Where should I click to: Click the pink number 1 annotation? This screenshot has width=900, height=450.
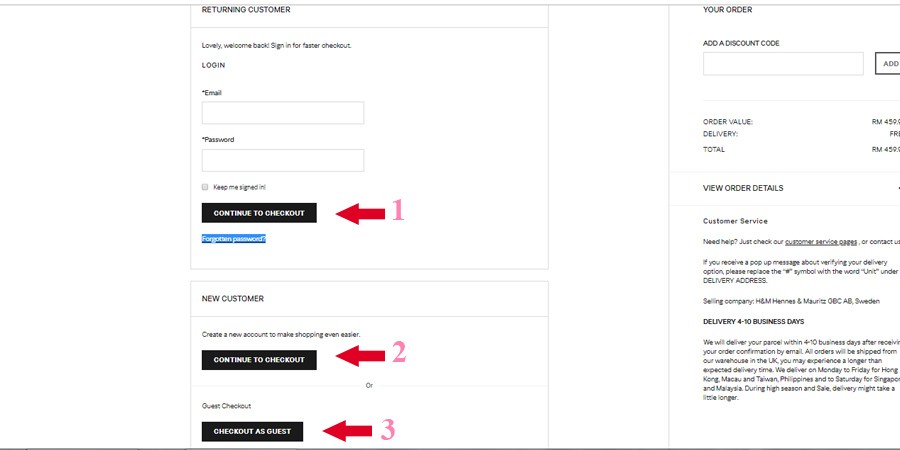(x=398, y=210)
